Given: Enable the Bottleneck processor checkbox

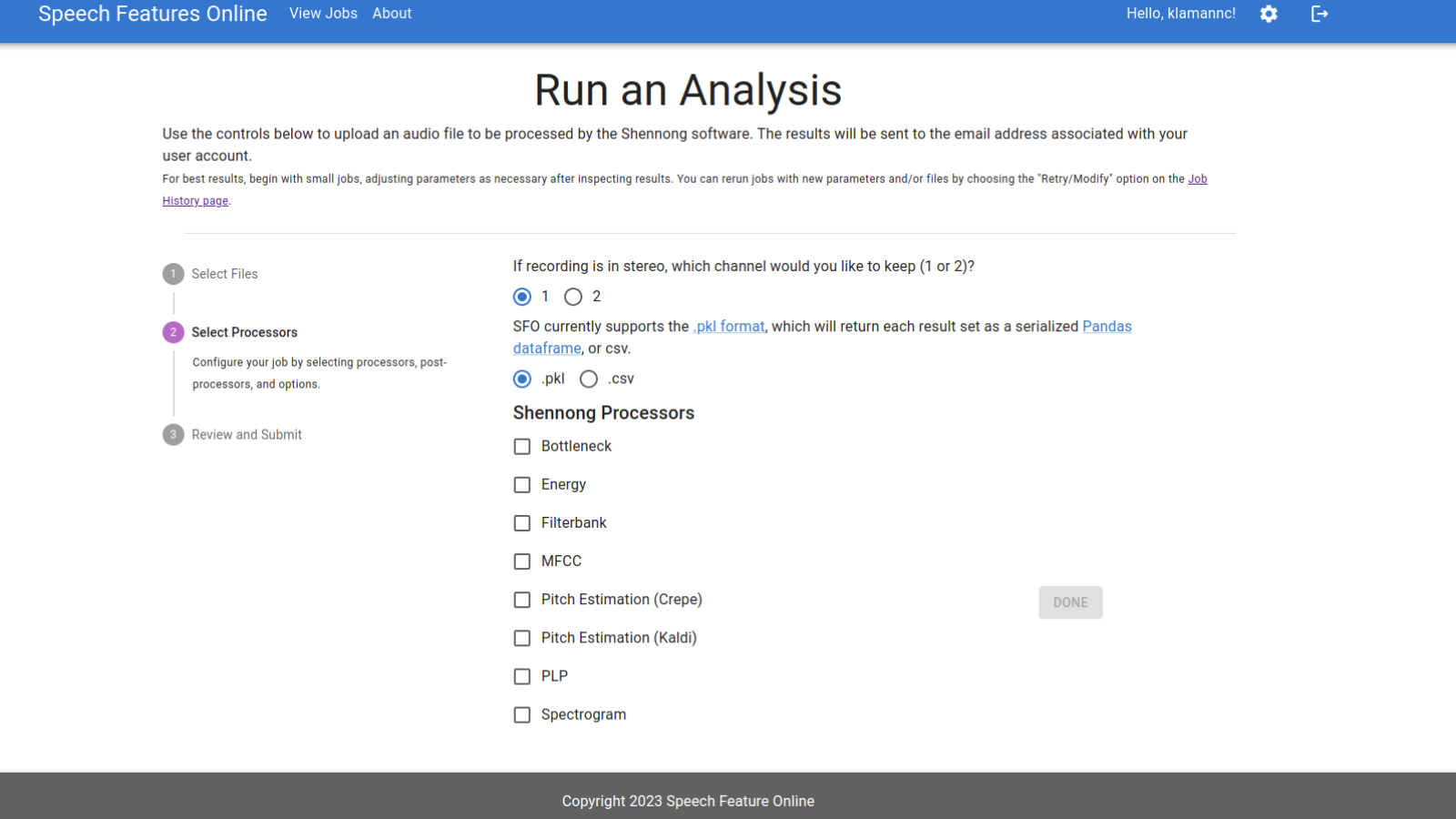Looking at the screenshot, I should coord(522,447).
